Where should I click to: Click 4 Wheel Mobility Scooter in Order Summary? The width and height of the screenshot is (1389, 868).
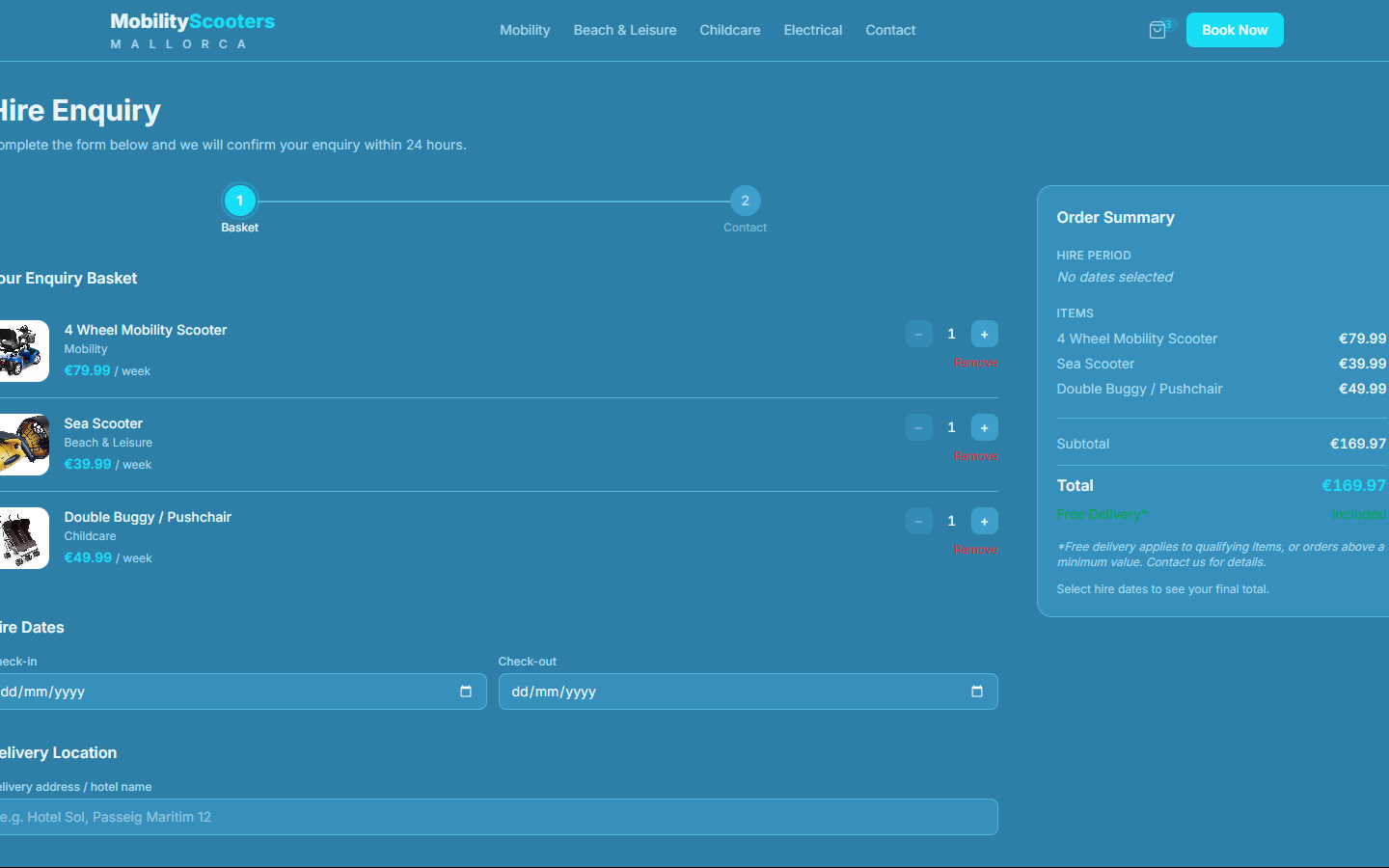click(x=1137, y=339)
